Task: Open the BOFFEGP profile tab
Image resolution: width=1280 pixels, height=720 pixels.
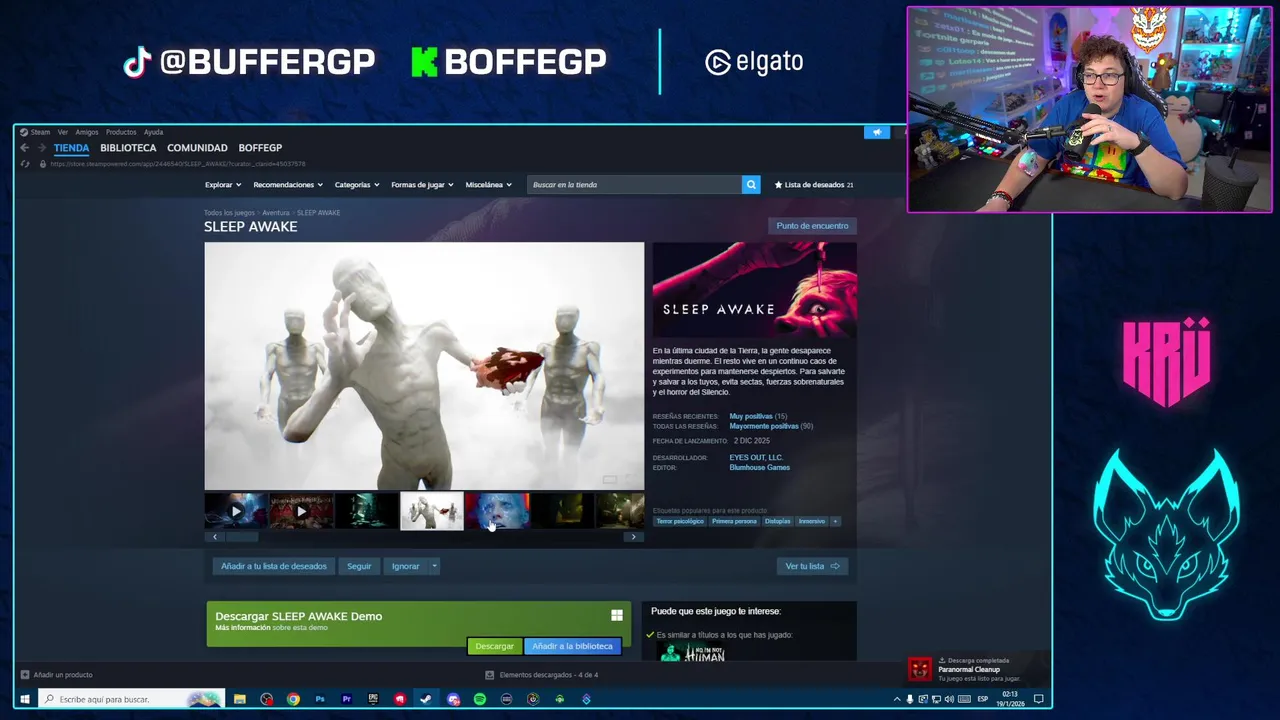Action: point(260,148)
